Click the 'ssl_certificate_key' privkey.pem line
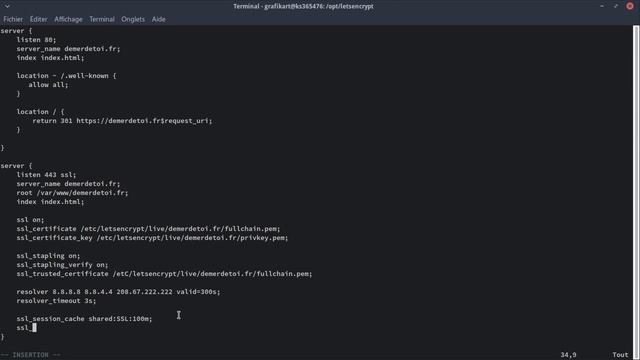 pyautogui.click(x=152, y=238)
